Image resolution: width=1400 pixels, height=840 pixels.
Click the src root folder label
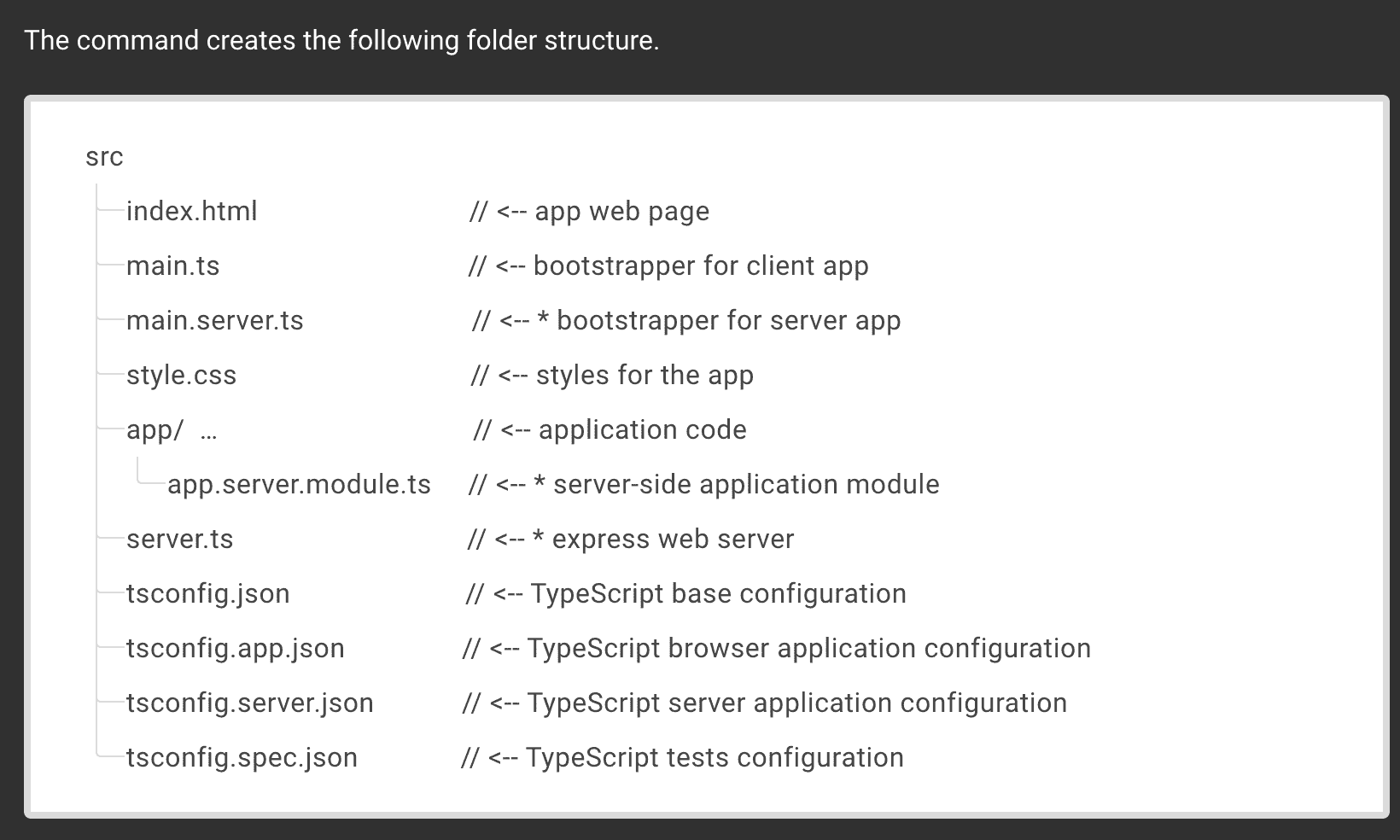click(104, 157)
